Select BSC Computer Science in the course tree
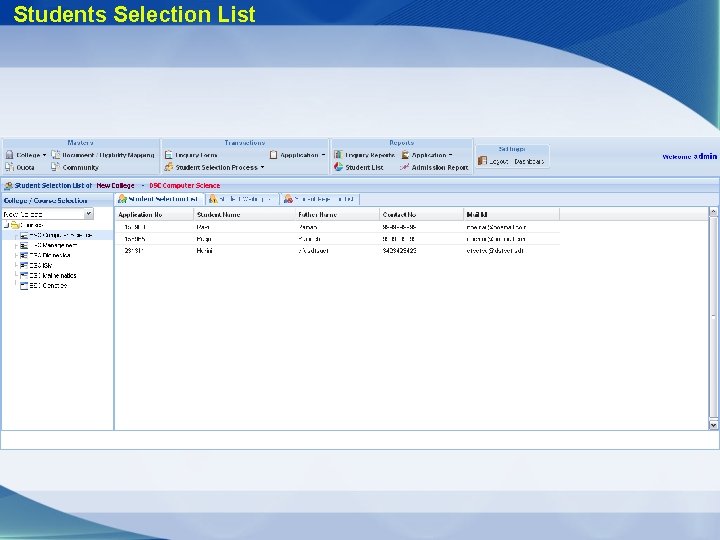The width and height of the screenshot is (720, 540). click(x=61, y=235)
